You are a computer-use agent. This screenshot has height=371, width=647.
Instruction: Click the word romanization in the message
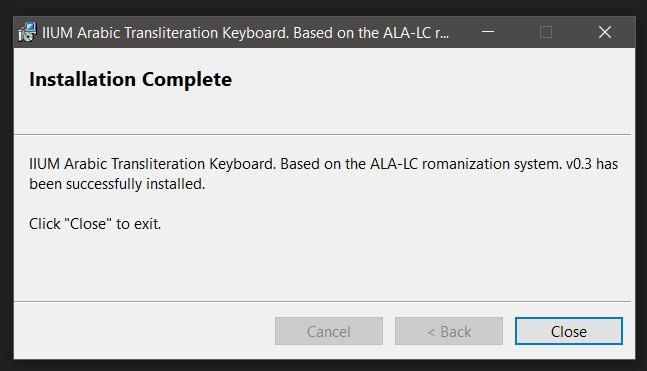tap(466, 164)
